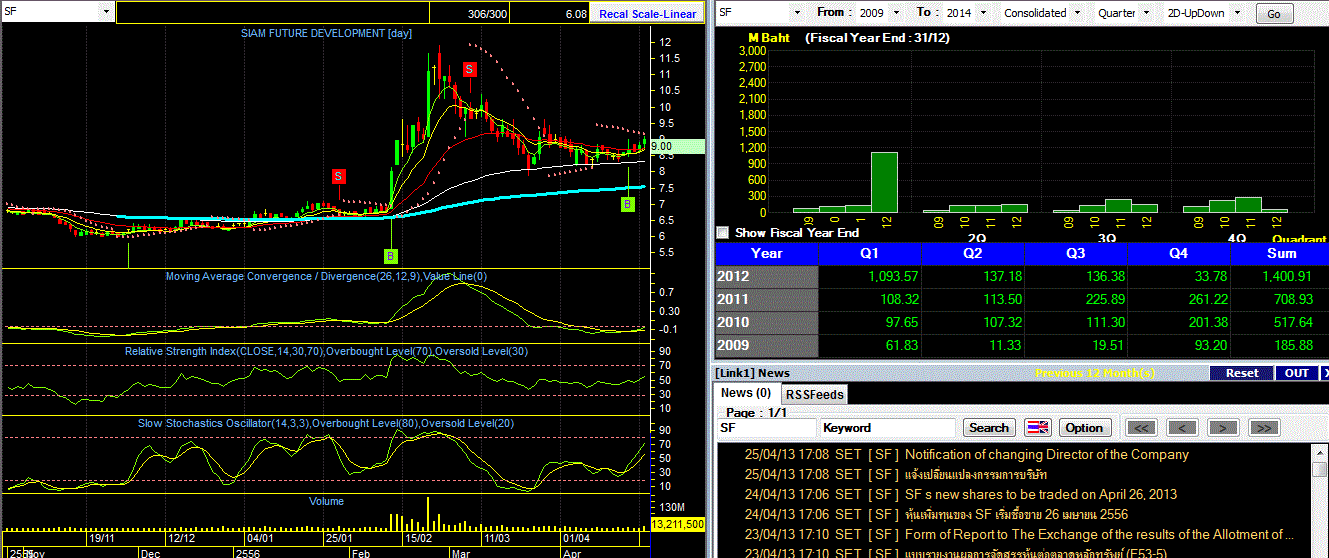1329x558 pixels.
Task: Select the 2010 year row label
Action: point(767,322)
